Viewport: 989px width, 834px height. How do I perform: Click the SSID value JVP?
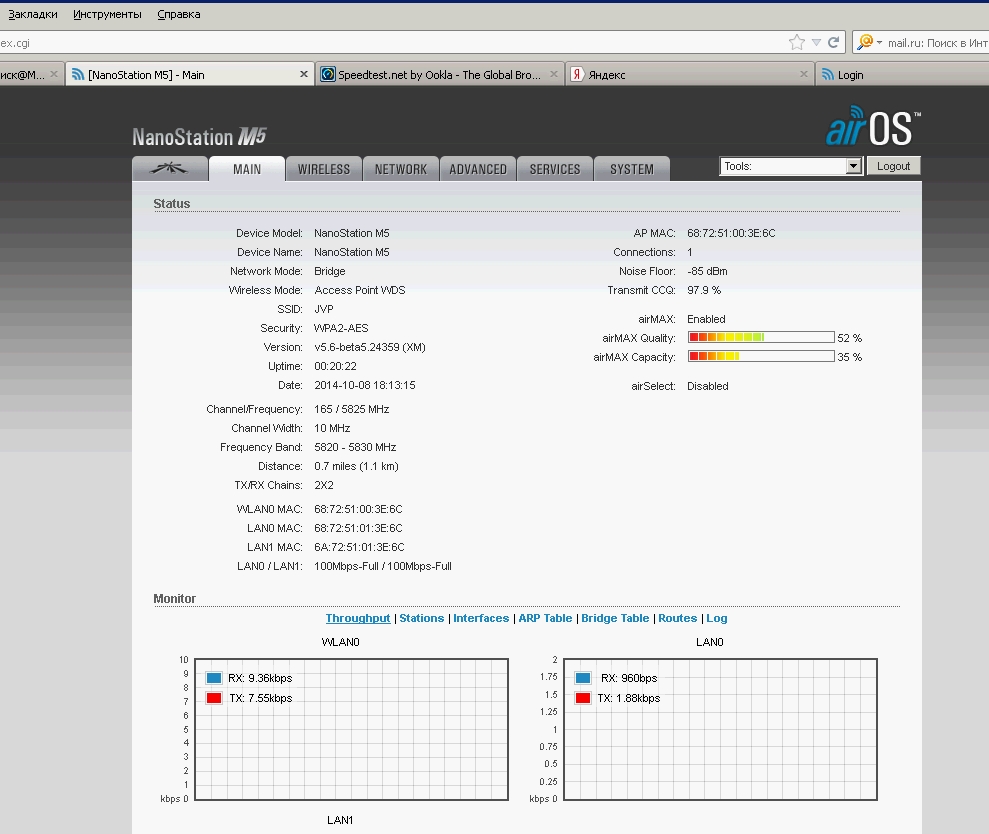tap(324, 308)
